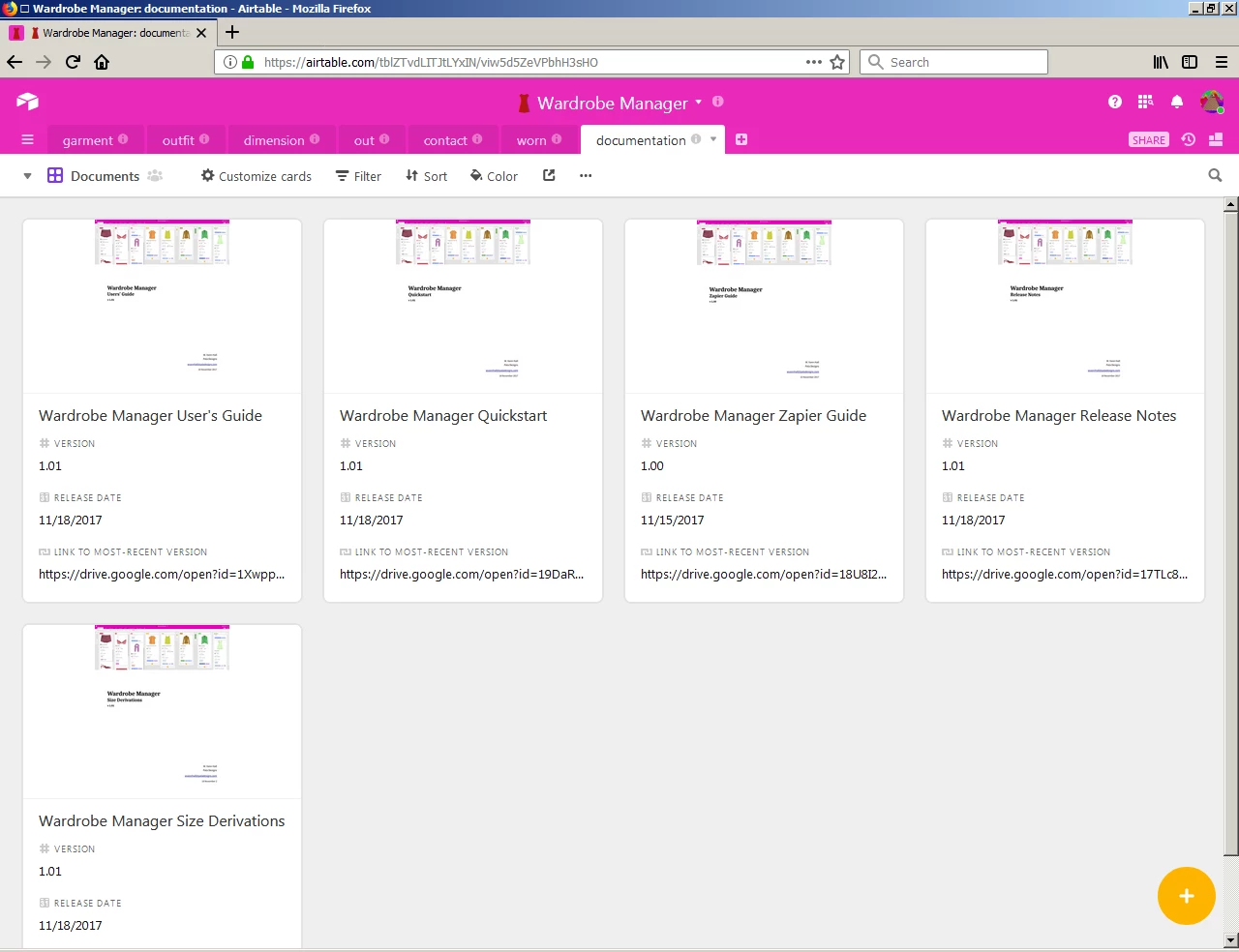
Task: Open Customize cards settings
Action: coord(257,176)
